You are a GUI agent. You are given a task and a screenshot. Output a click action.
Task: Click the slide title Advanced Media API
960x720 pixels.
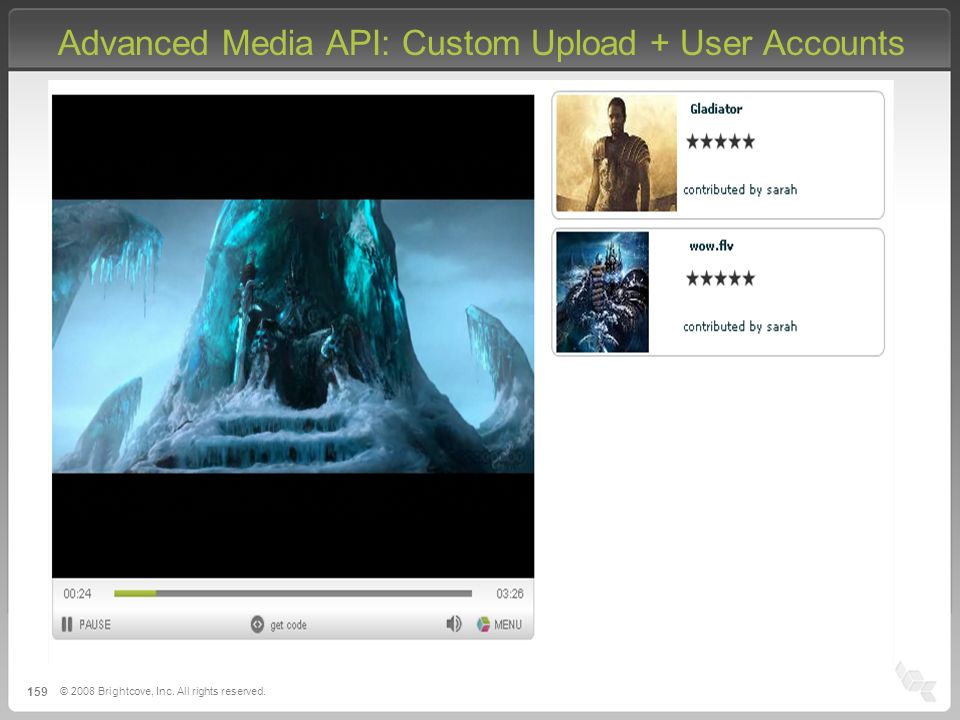pyautogui.click(x=481, y=43)
